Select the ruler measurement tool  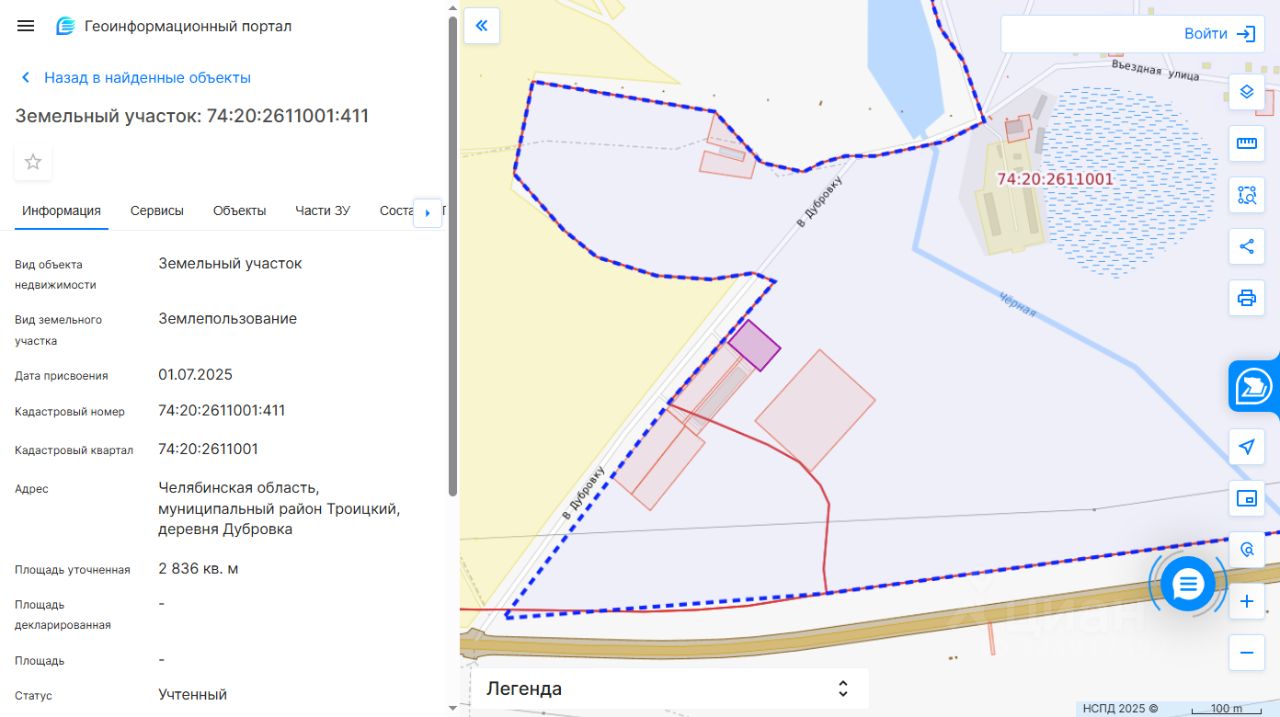(1246, 143)
